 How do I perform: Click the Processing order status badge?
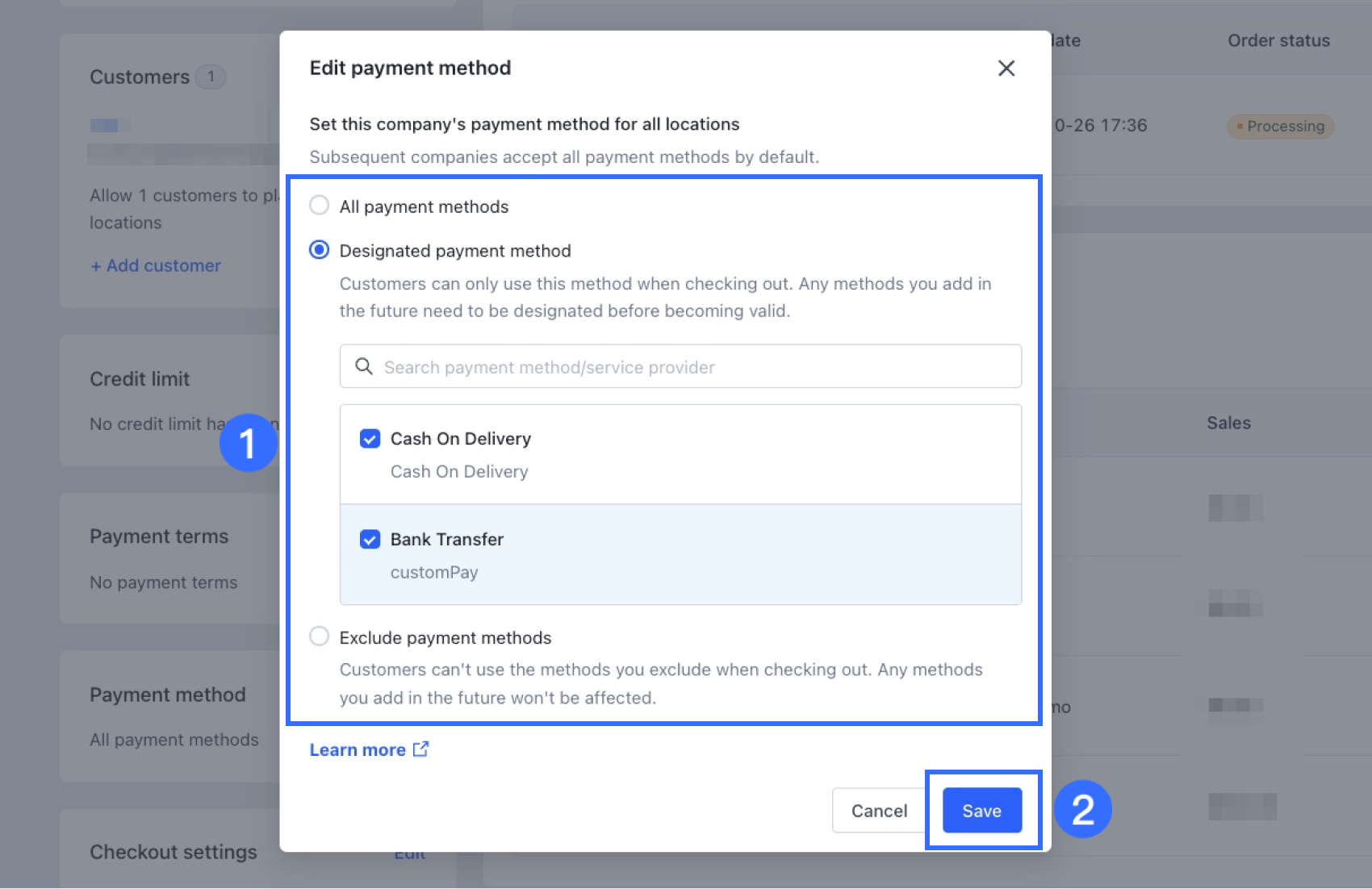click(1281, 126)
